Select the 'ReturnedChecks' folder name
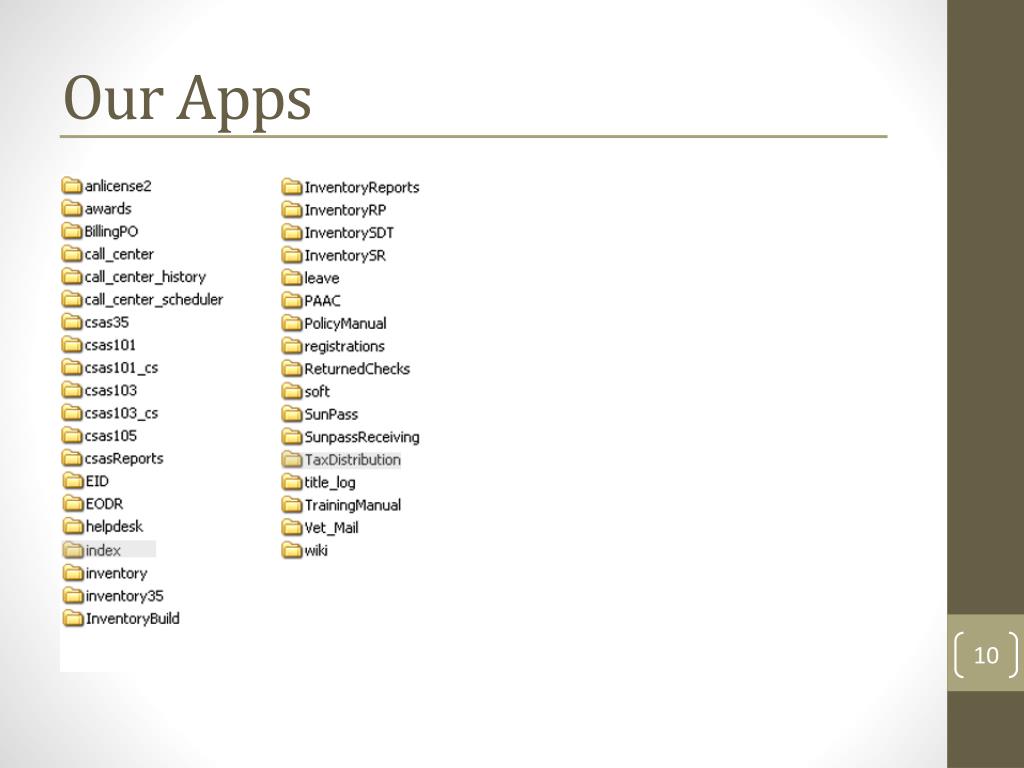The image size is (1024, 768). point(357,369)
